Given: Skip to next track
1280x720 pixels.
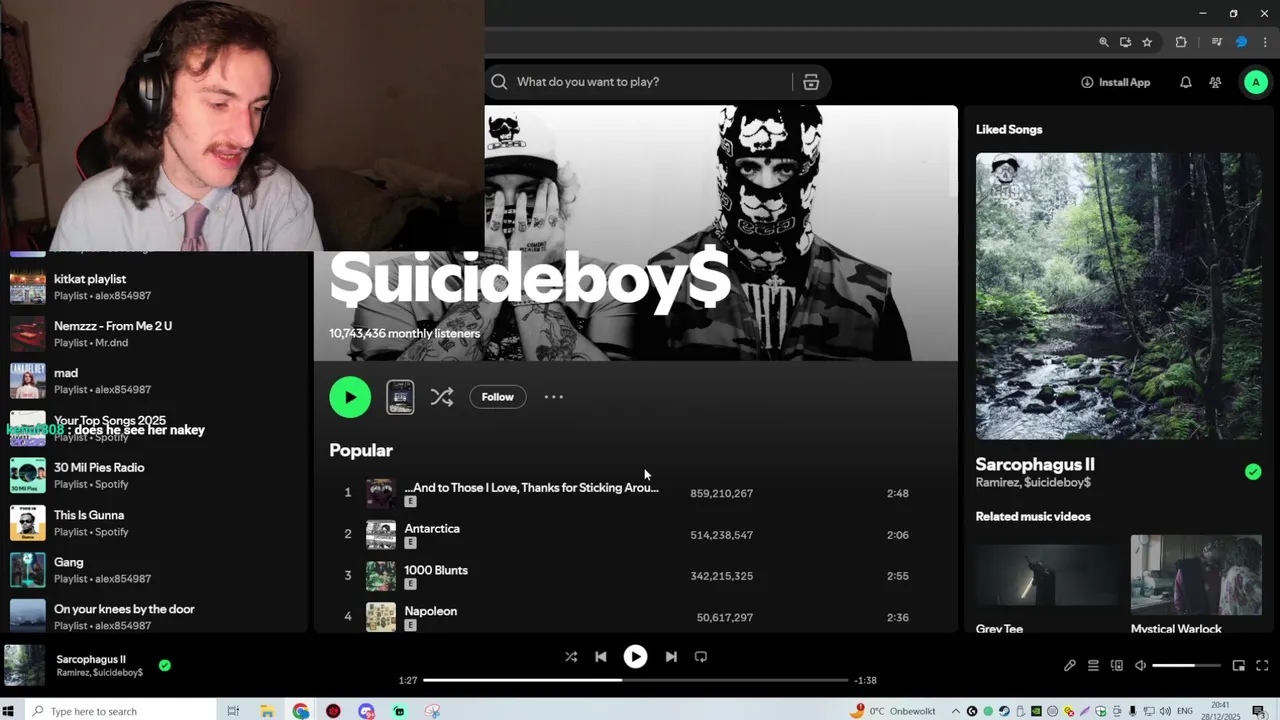Looking at the screenshot, I should point(671,657).
